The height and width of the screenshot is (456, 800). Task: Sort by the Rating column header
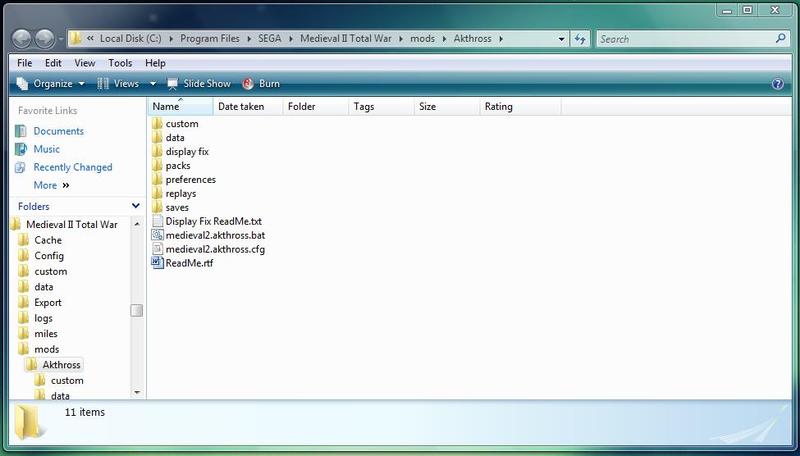(x=520, y=107)
